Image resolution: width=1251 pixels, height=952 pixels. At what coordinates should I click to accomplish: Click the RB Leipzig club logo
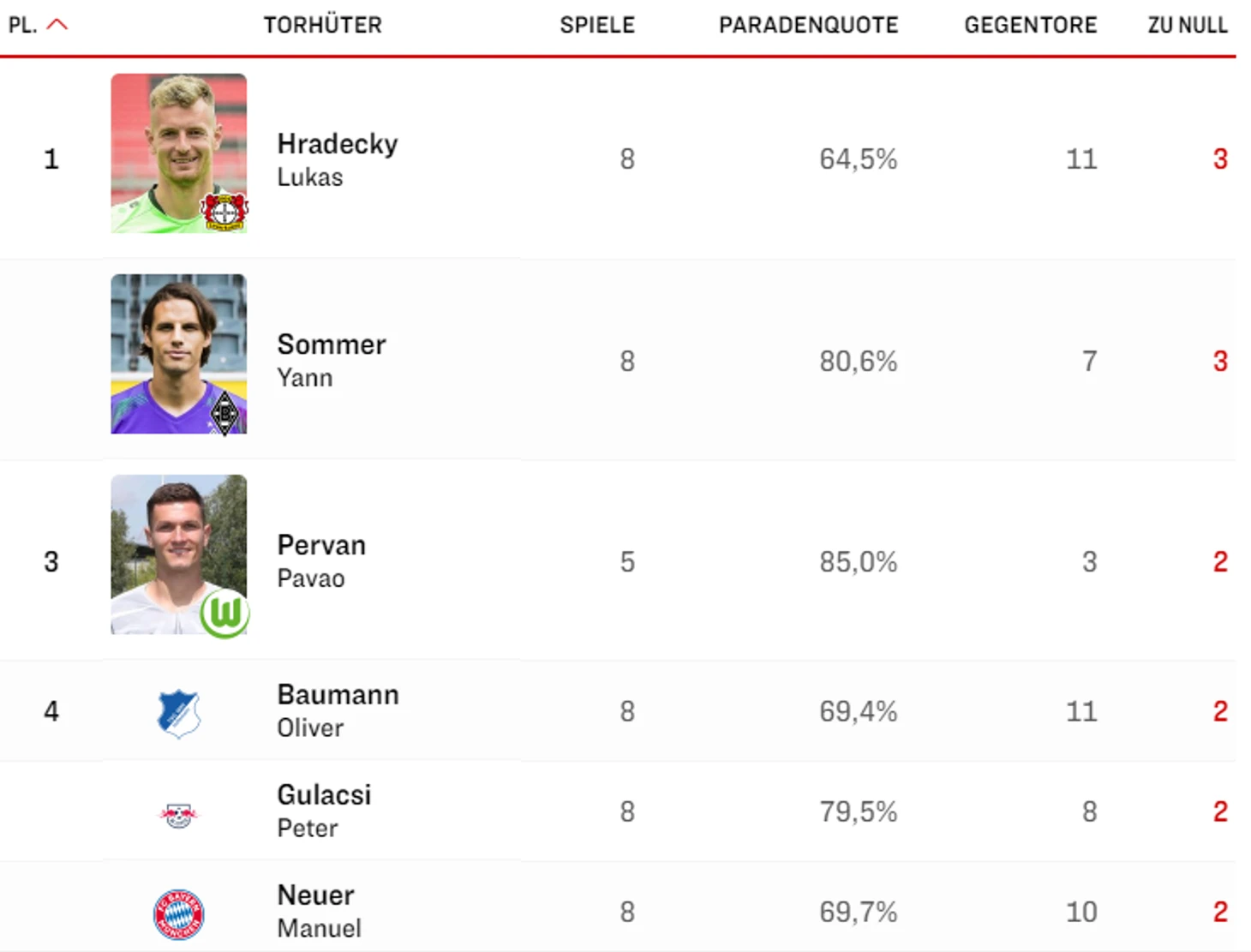point(179,814)
